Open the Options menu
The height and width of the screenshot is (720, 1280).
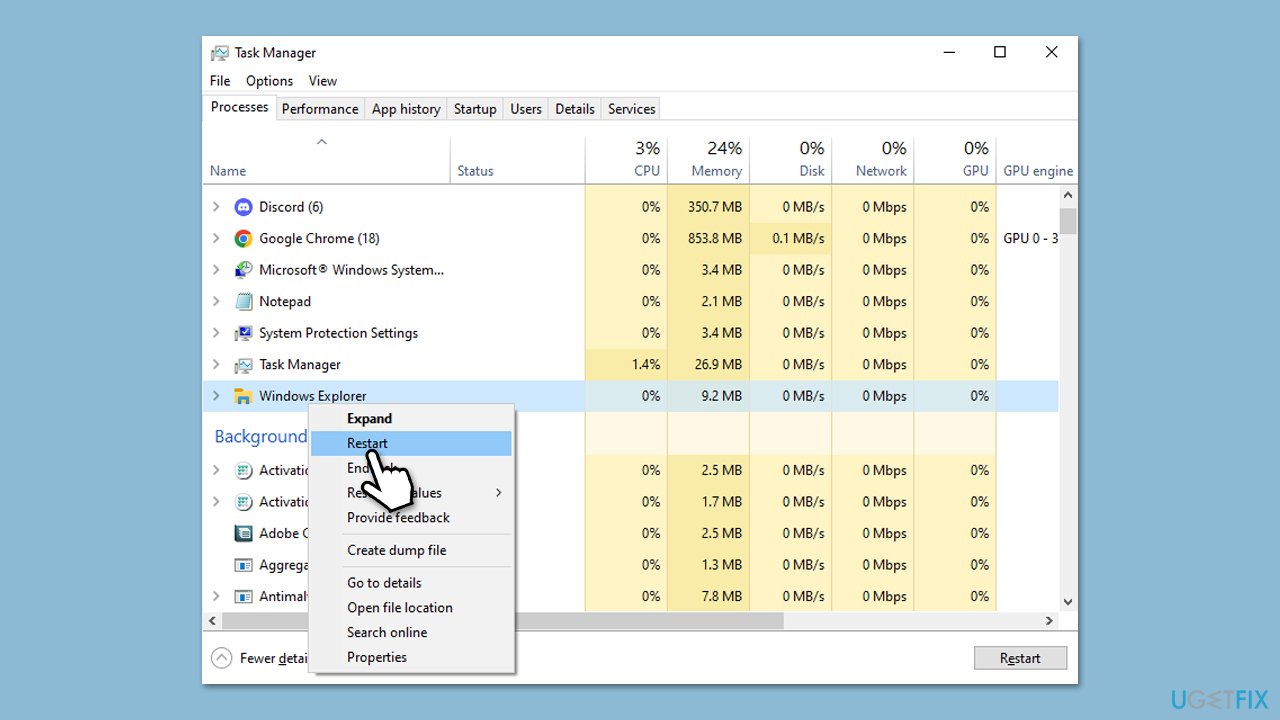pyautogui.click(x=270, y=81)
